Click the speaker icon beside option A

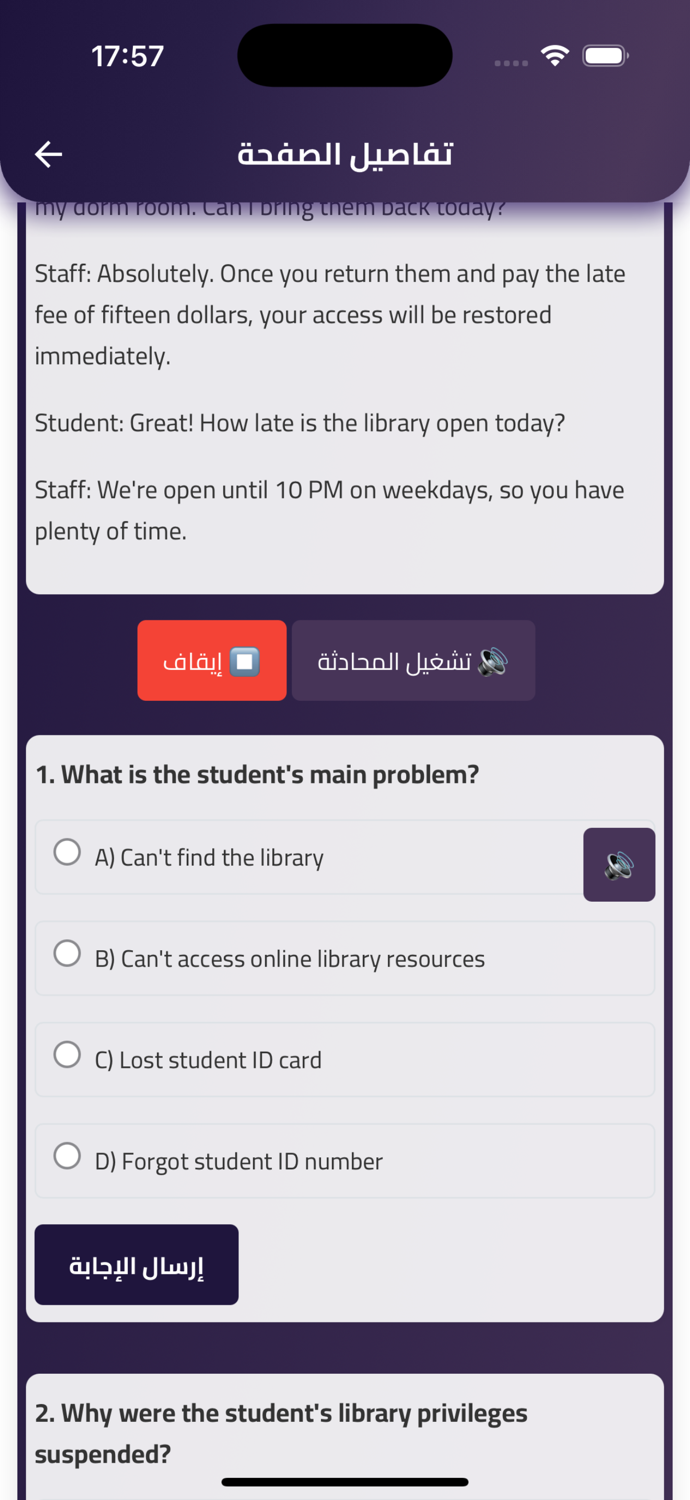619,865
